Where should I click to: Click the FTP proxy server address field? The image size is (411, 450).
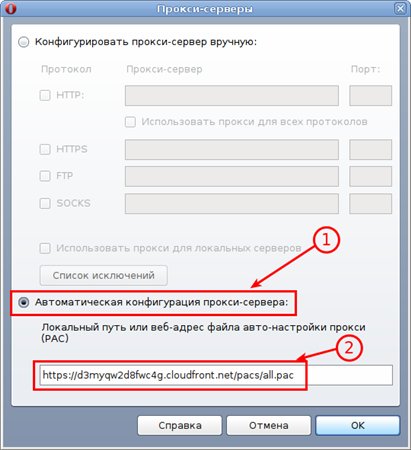tap(232, 176)
